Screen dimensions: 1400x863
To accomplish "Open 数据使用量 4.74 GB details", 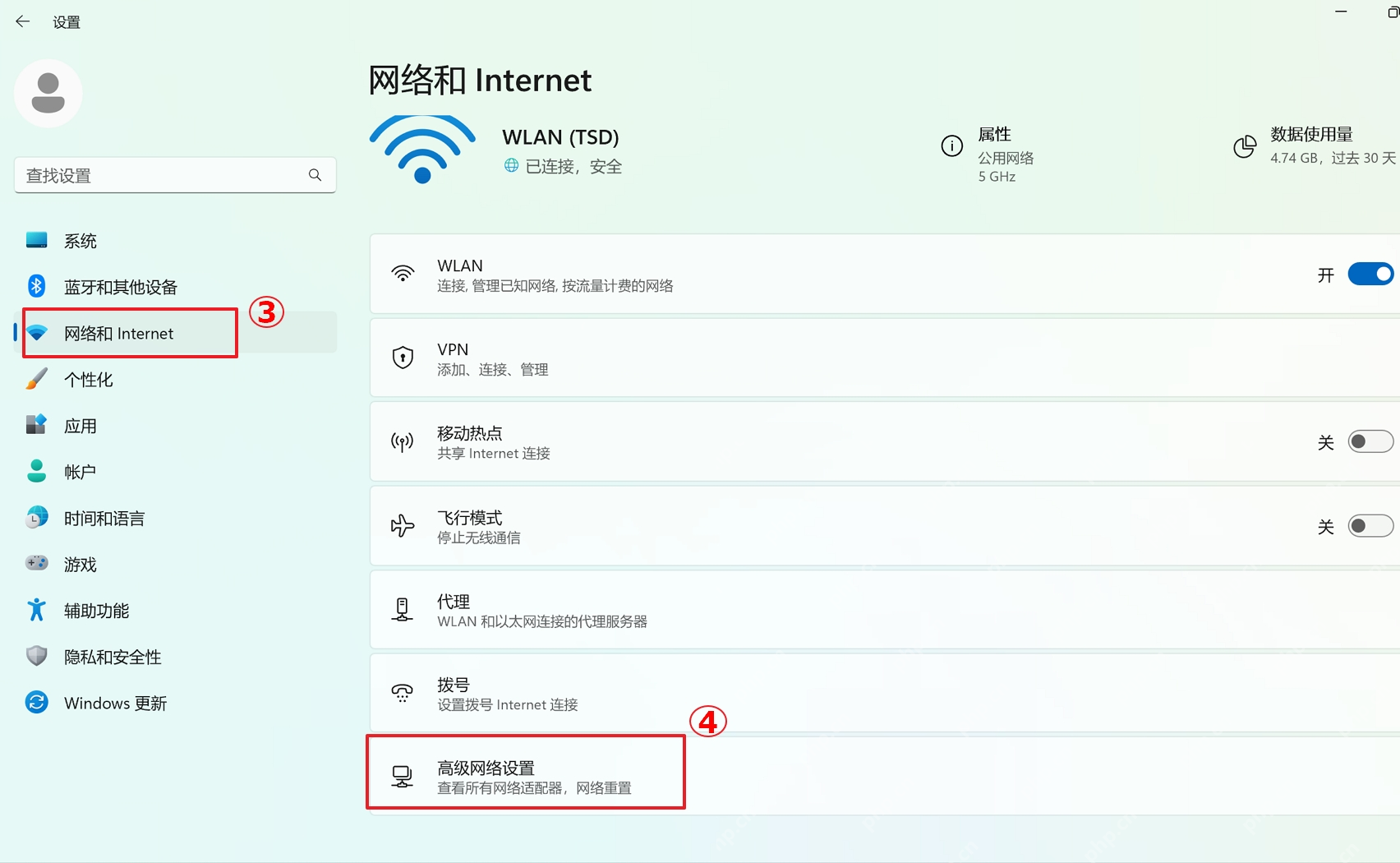I will [x=1315, y=145].
